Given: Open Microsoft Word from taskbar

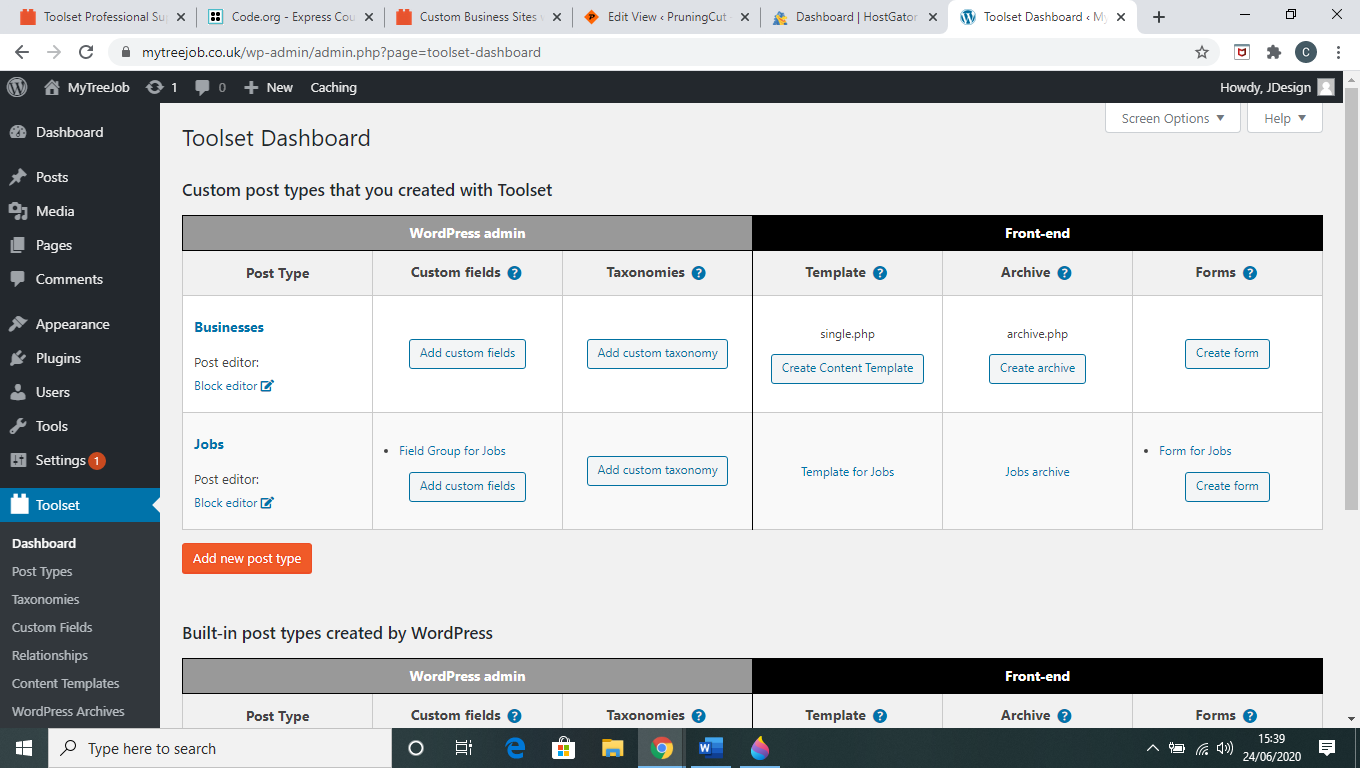Looking at the screenshot, I should pos(711,748).
